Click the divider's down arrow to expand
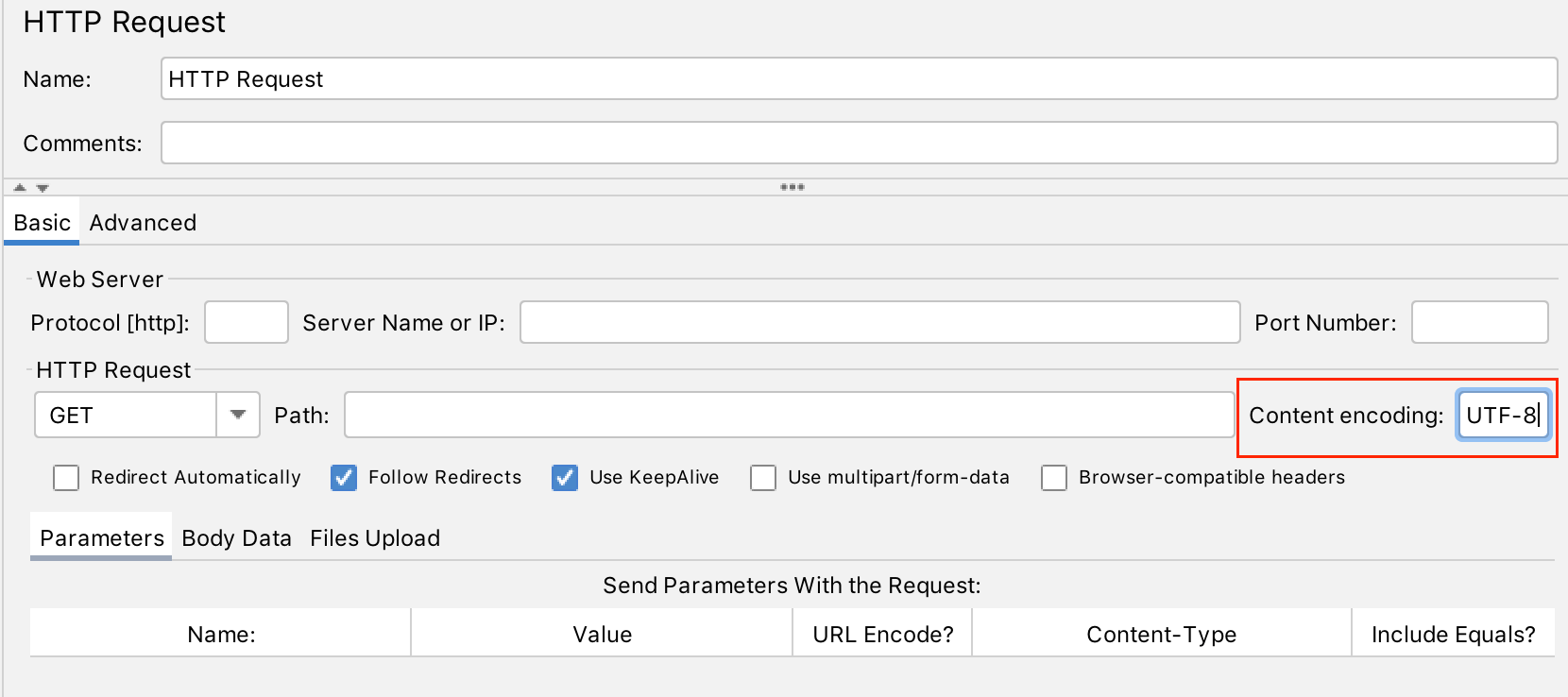This screenshot has width=1568, height=697. [x=43, y=188]
